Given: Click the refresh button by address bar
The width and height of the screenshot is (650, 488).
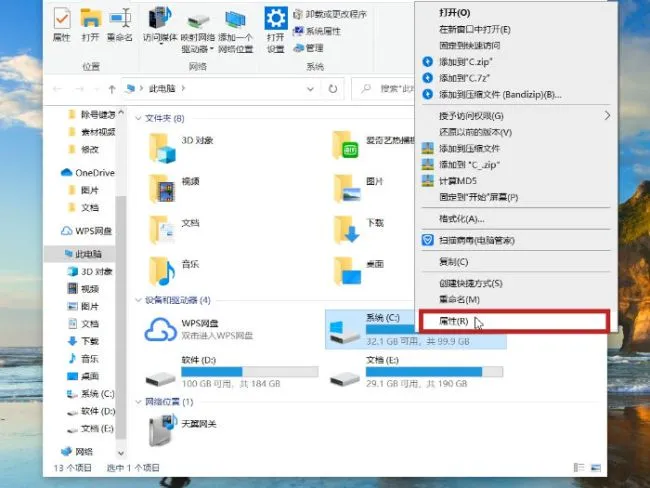Looking at the screenshot, I should (332, 89).
